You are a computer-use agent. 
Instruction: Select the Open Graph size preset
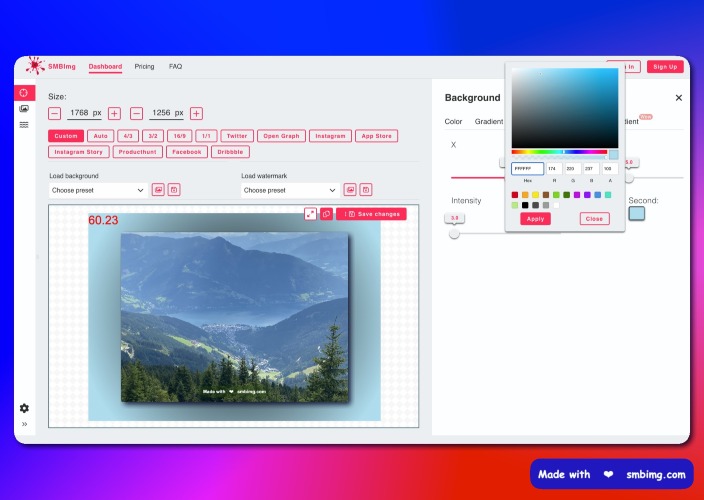(282, 136)
